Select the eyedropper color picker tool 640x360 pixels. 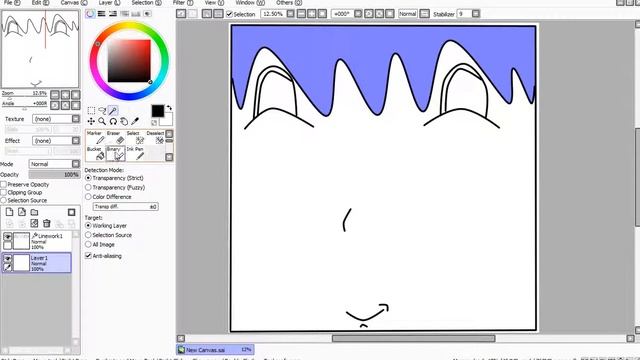(135, 121)
